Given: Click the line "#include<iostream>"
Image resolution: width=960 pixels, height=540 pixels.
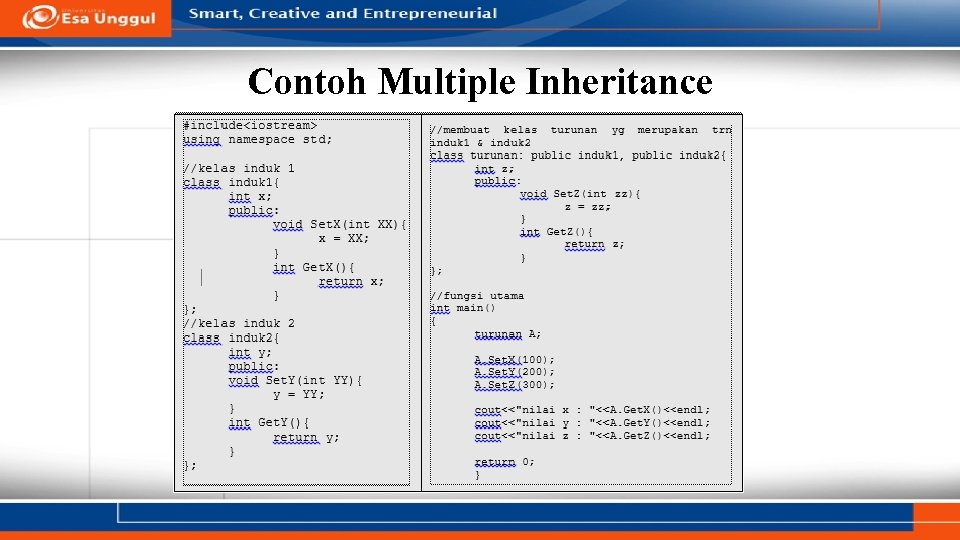Looking at the screenshot, I should [250, 126].
